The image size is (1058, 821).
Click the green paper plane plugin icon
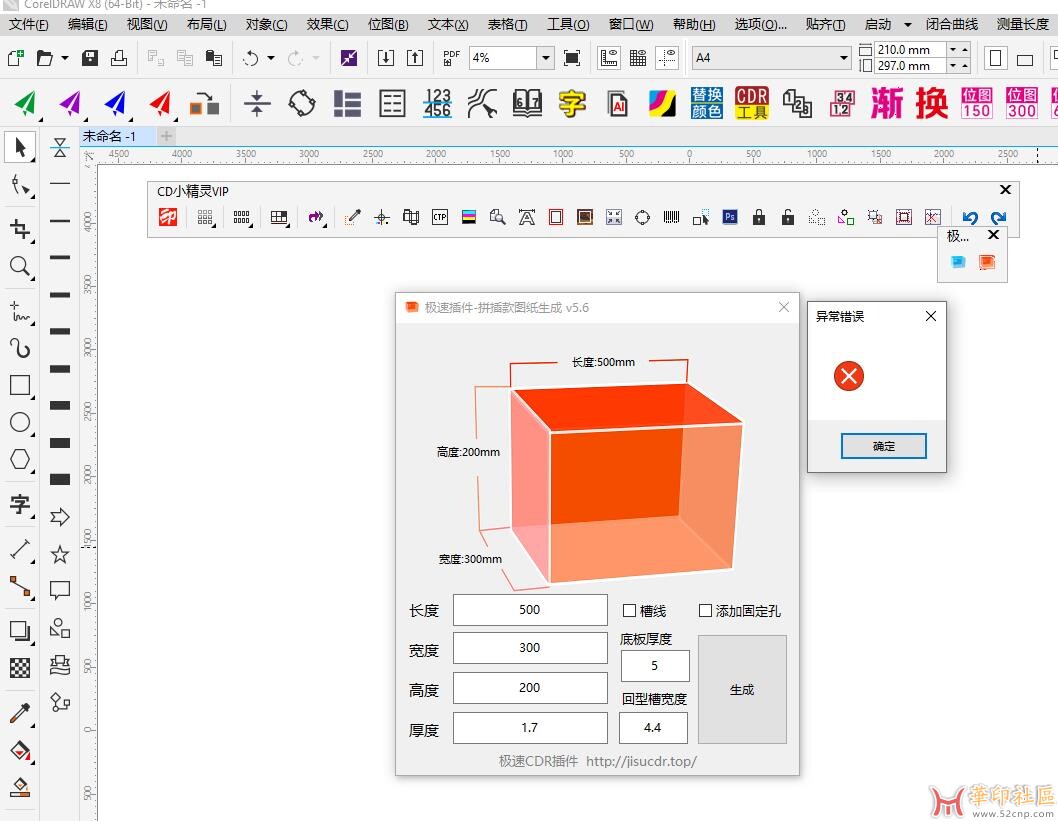26,103
